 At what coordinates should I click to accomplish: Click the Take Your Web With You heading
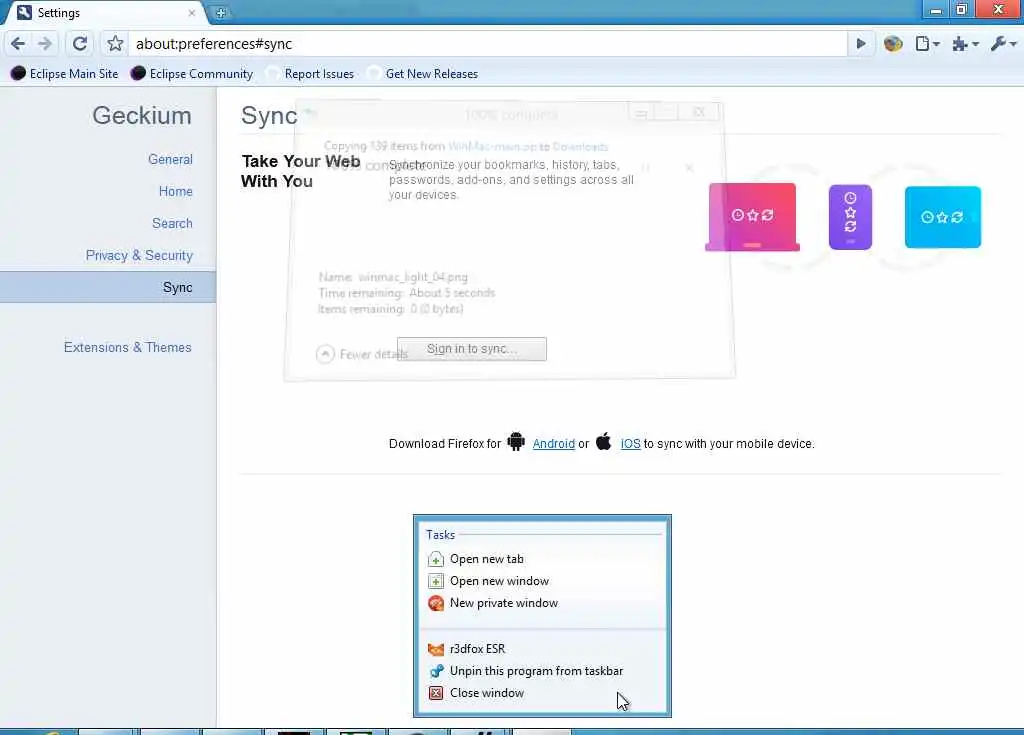300,171
